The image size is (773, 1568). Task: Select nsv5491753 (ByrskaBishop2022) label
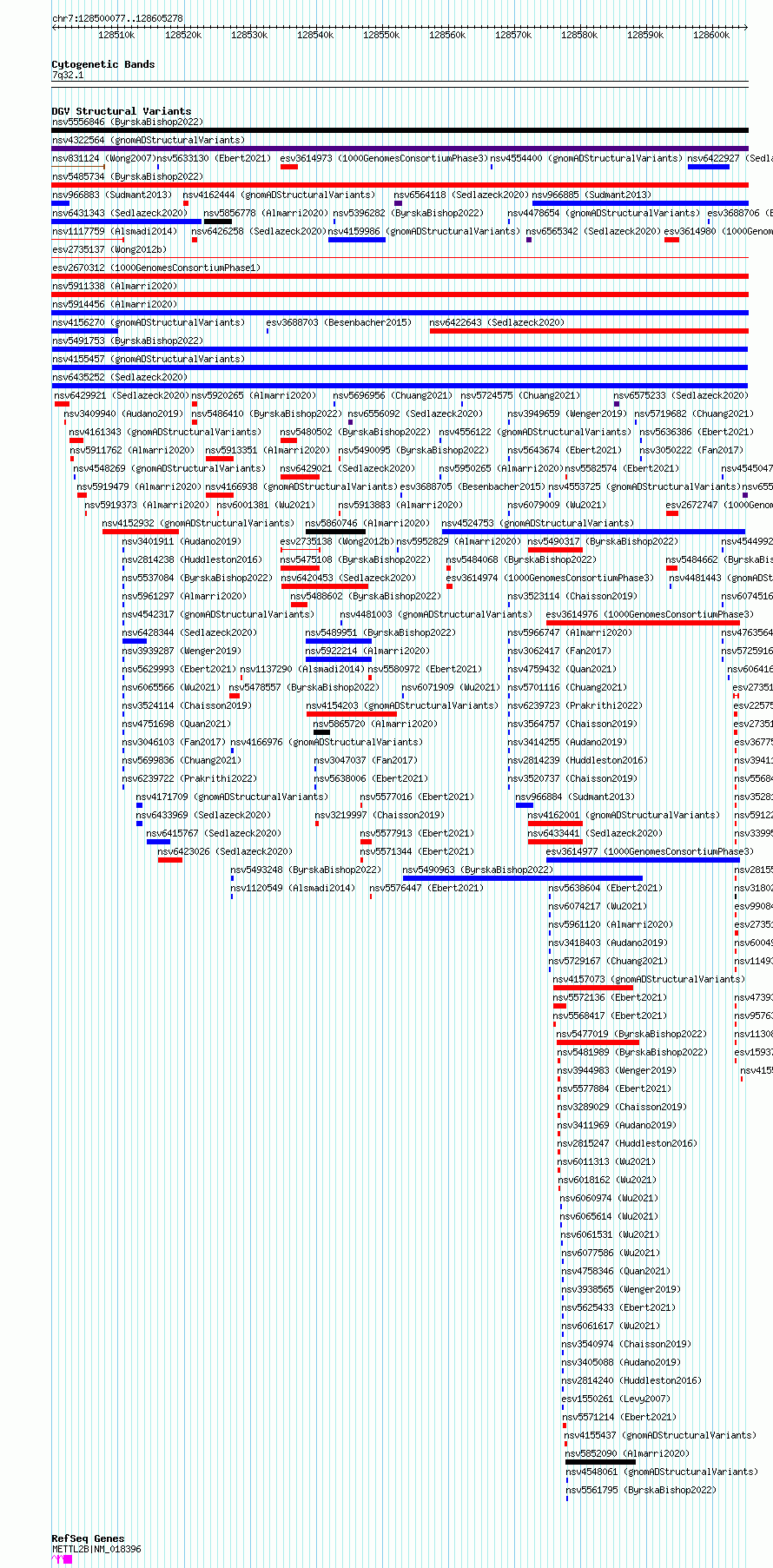click(x=128, y=341)
